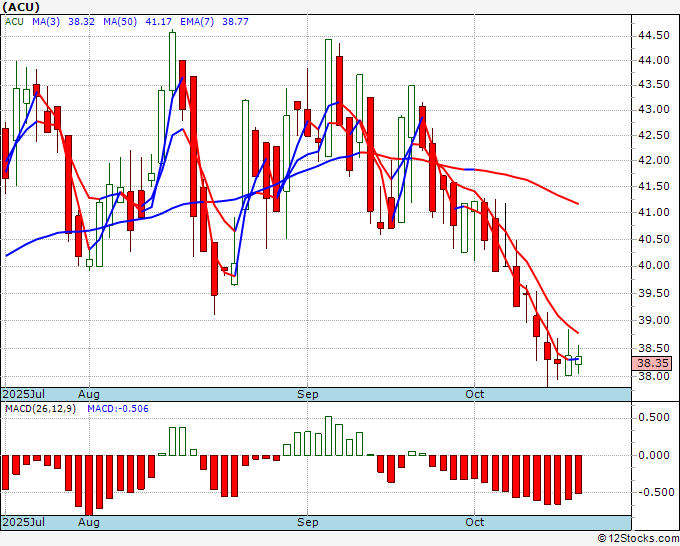
Task: Click the tallest green MACD bar in September
Action: click(328, 436)
